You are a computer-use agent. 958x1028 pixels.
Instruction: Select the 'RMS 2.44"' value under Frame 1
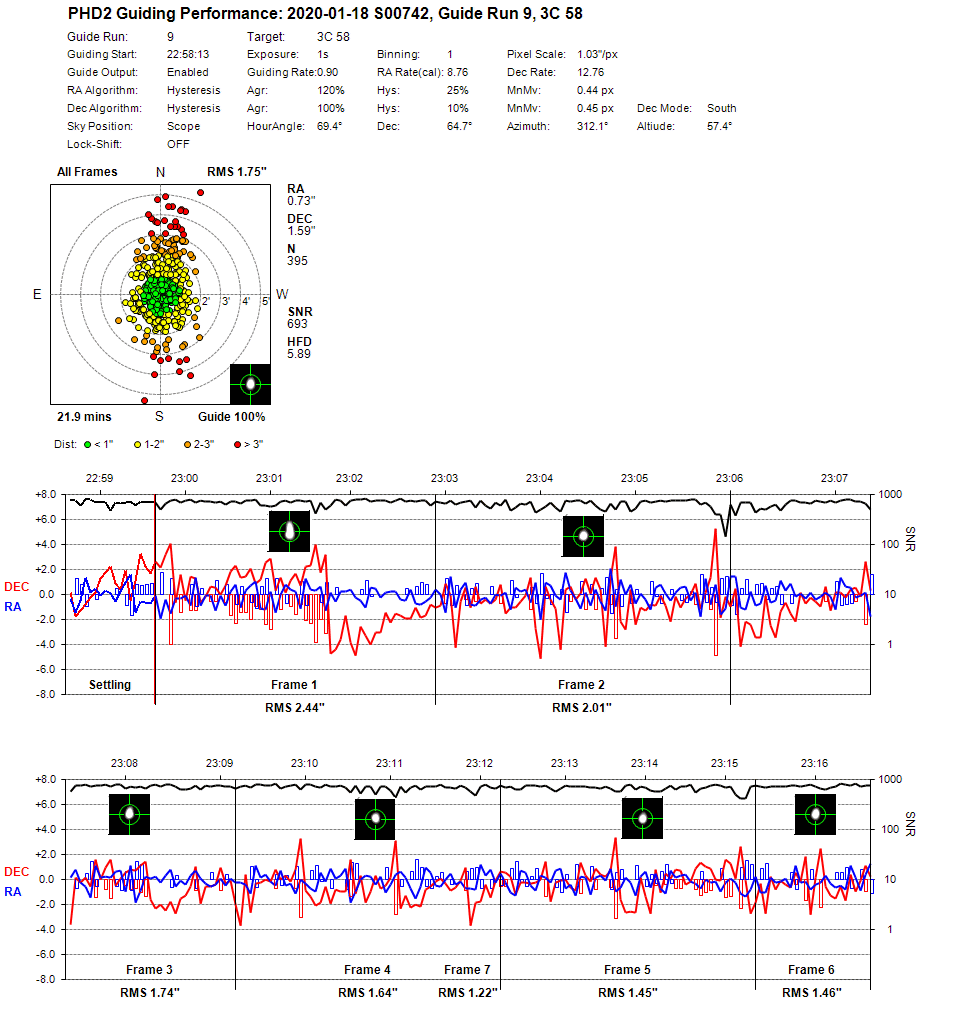pos(295,708)
